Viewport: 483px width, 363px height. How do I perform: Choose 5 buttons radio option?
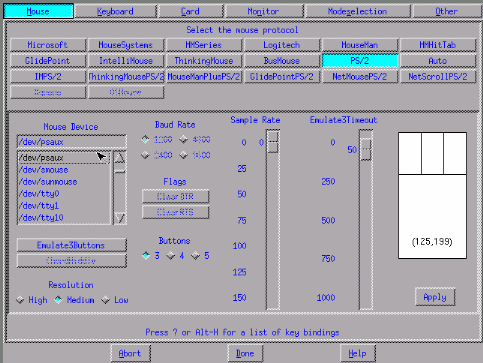point(195,256)
